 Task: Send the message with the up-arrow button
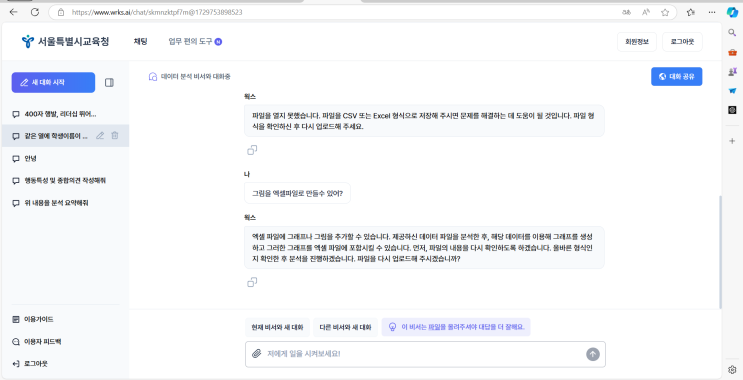click(593, 354)
